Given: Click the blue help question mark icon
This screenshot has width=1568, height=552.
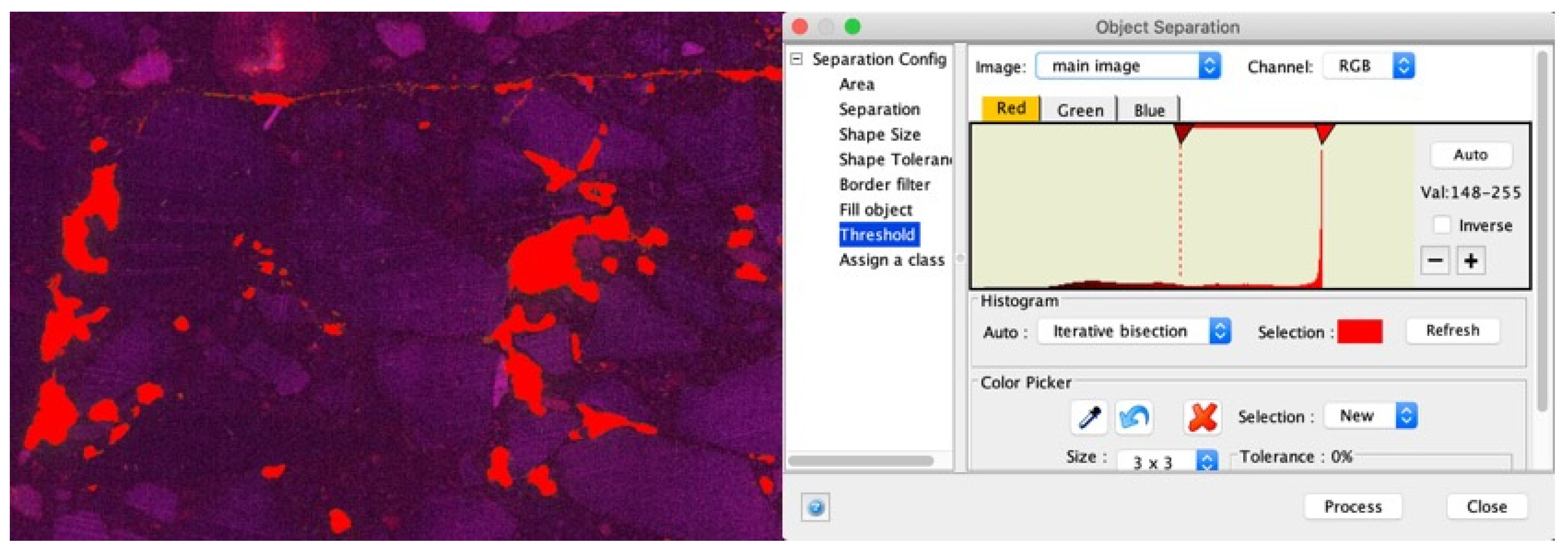Looking at the screenshot, I should [x=816, y=507].
